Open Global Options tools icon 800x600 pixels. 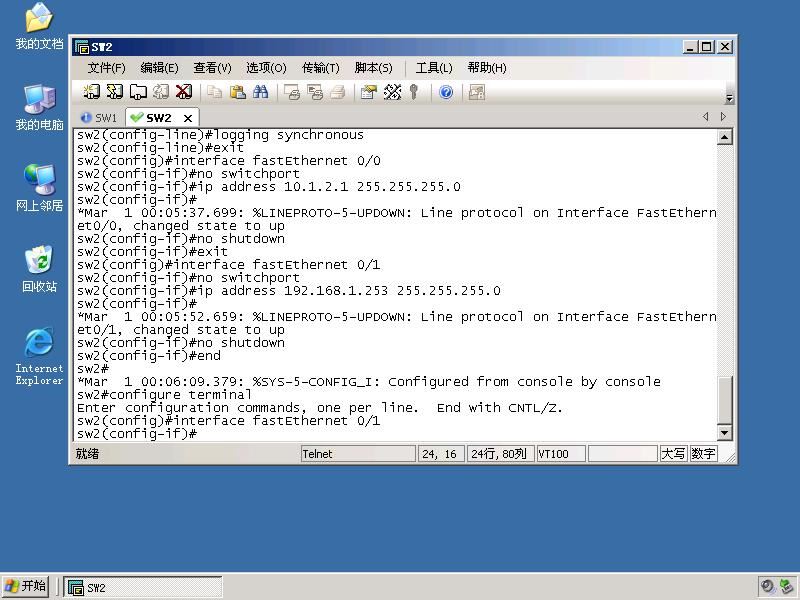pyautogui.click(x=392, y=92)
